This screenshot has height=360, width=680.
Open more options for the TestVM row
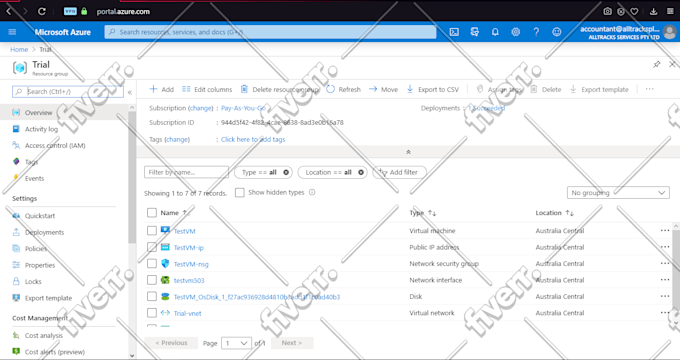[664, 230]
